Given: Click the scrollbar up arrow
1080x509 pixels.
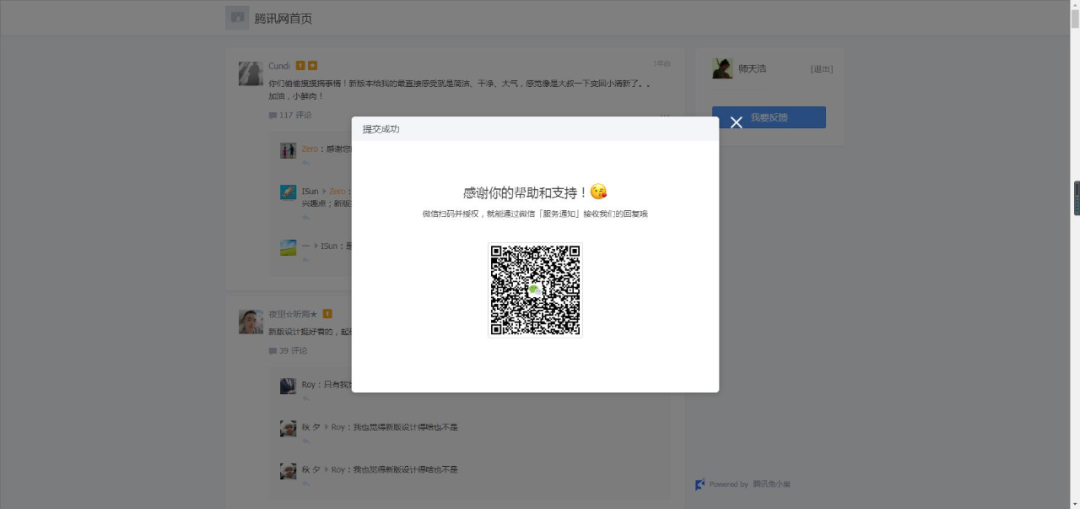Looking at the screenshot, I should point(1074,5).
